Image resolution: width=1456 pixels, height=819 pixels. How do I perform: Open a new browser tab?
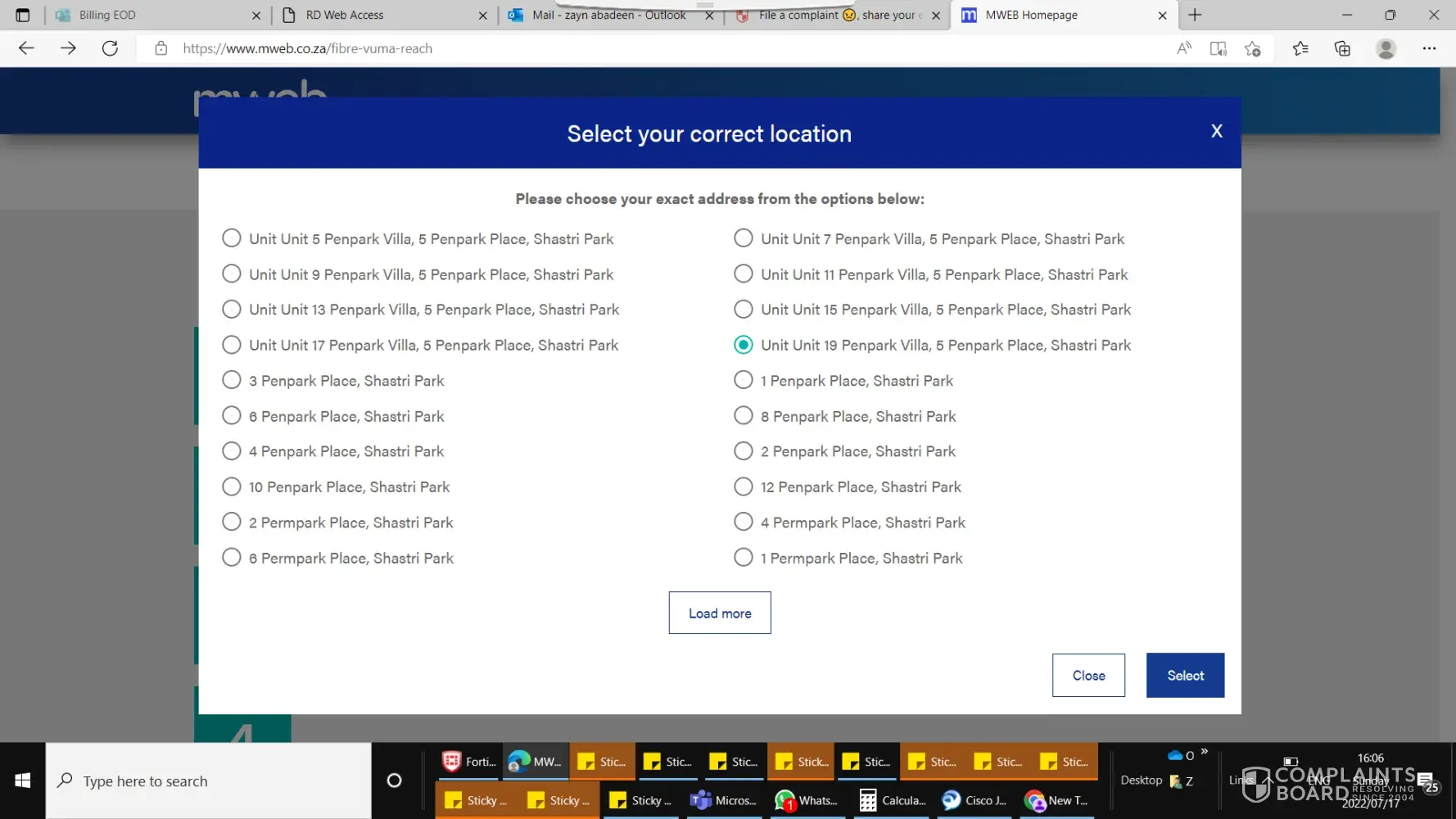(x=1195, y=15)
